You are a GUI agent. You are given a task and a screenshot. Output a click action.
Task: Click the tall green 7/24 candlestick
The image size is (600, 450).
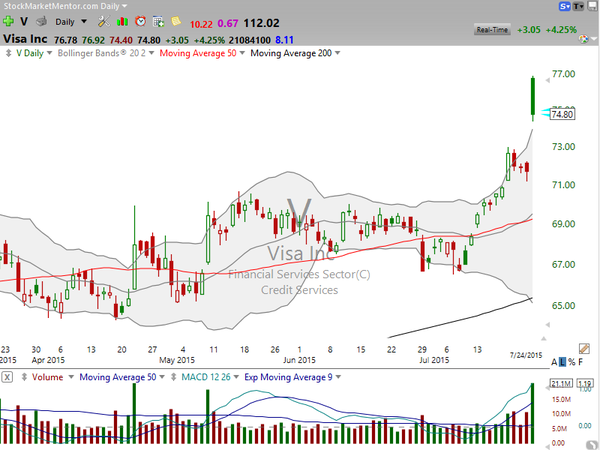tap(533, 96)
